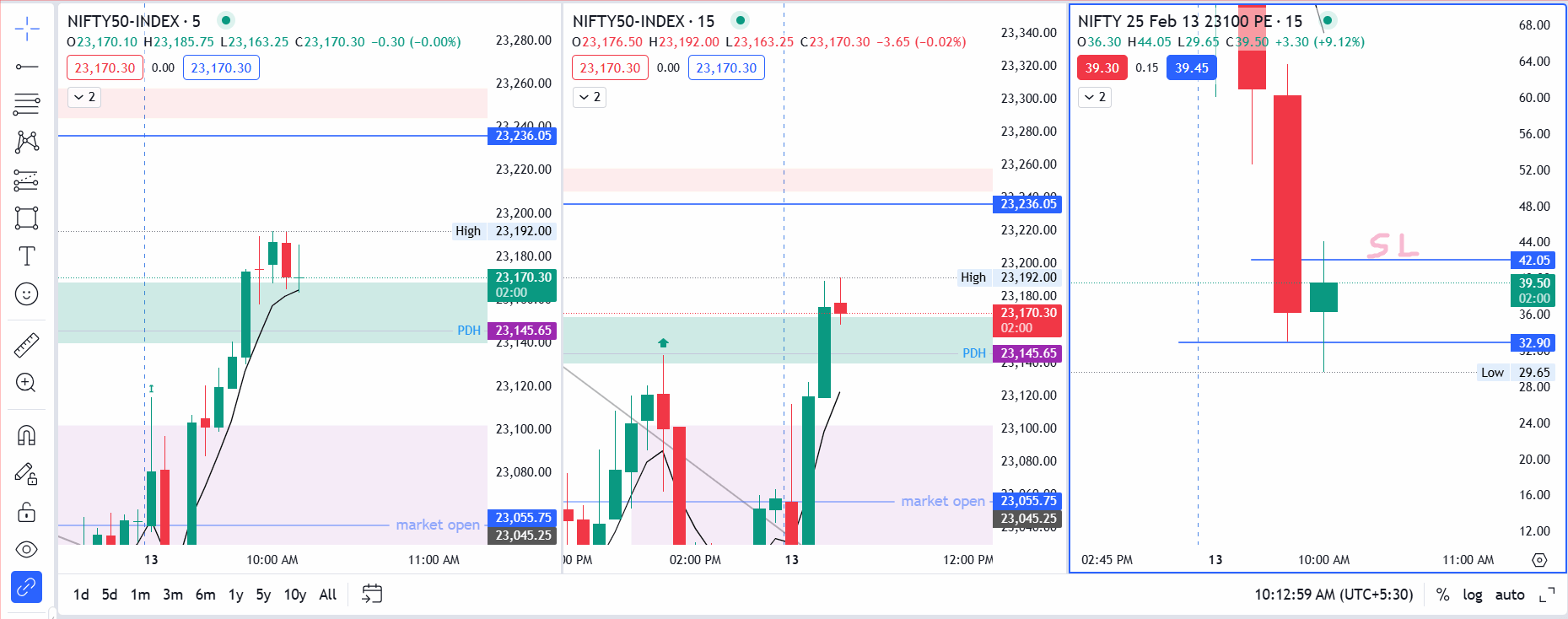Select the trend line drawing tool
Image resolution: width=1568 pixels, height=619 pixels.
tap(26, 67)
